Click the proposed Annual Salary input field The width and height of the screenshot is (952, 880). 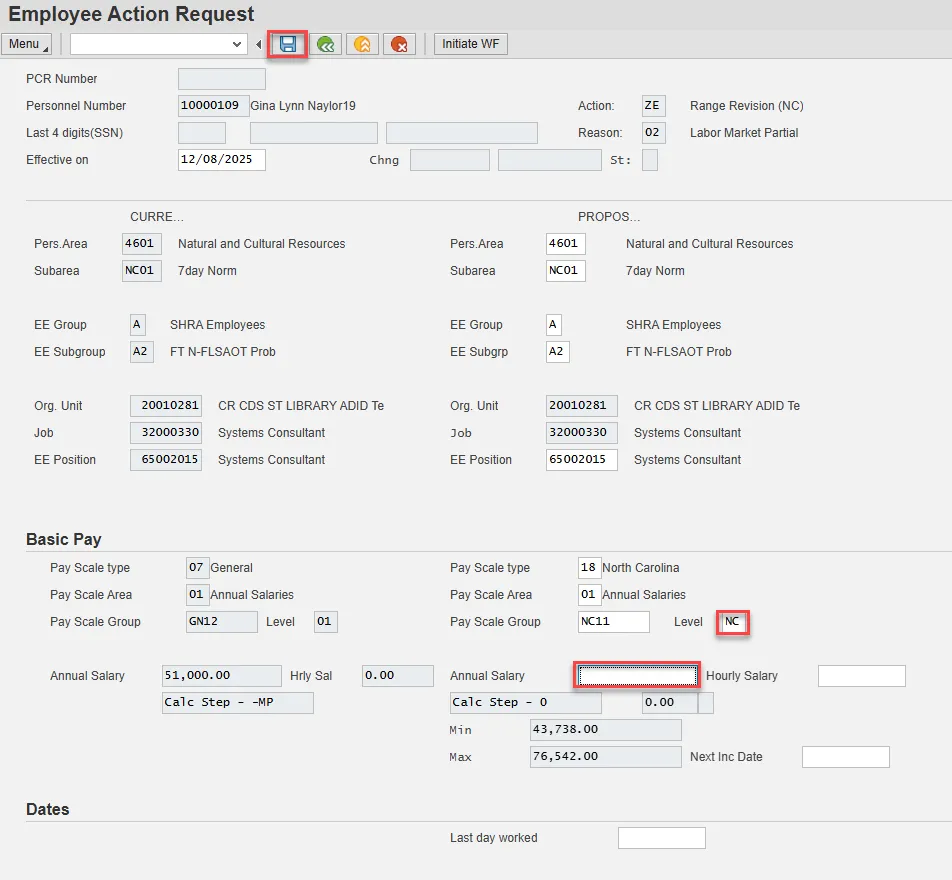pos(637,676)
